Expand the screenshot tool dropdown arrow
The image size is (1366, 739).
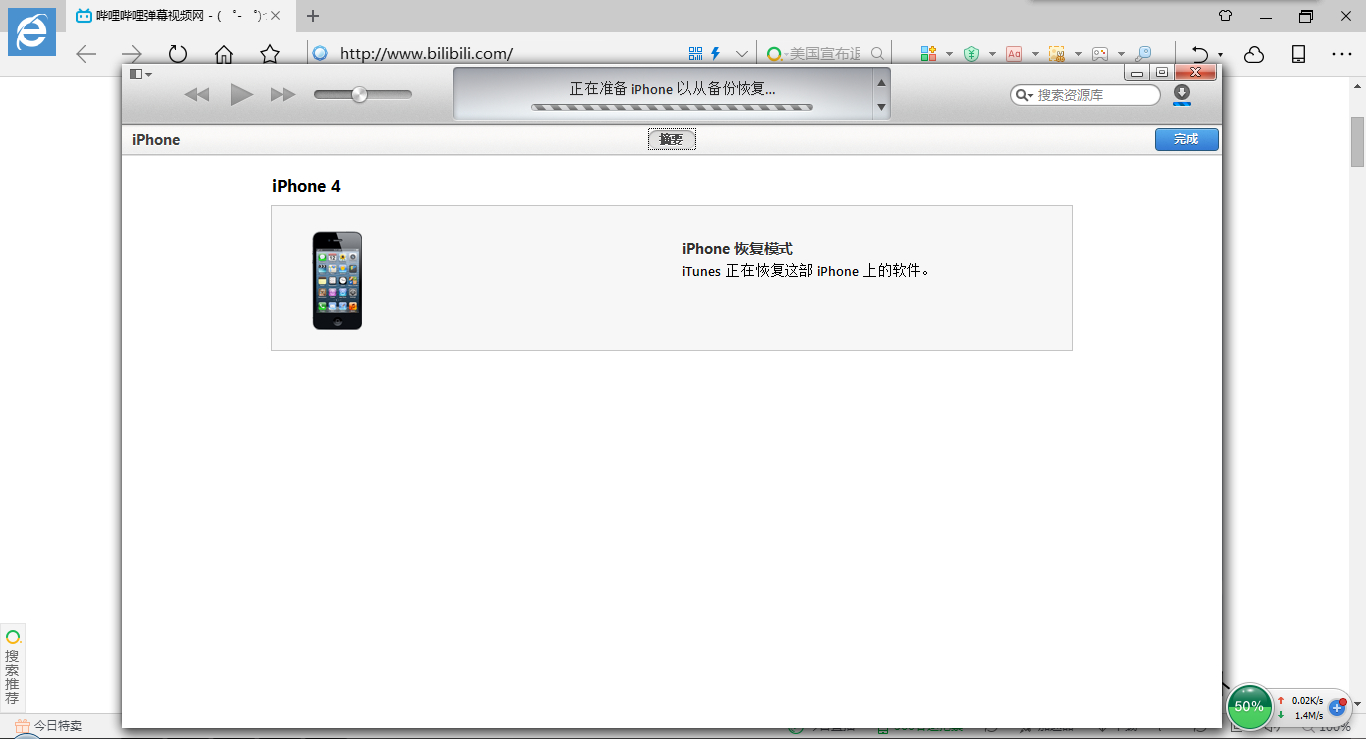click(x=1078, y=54)
